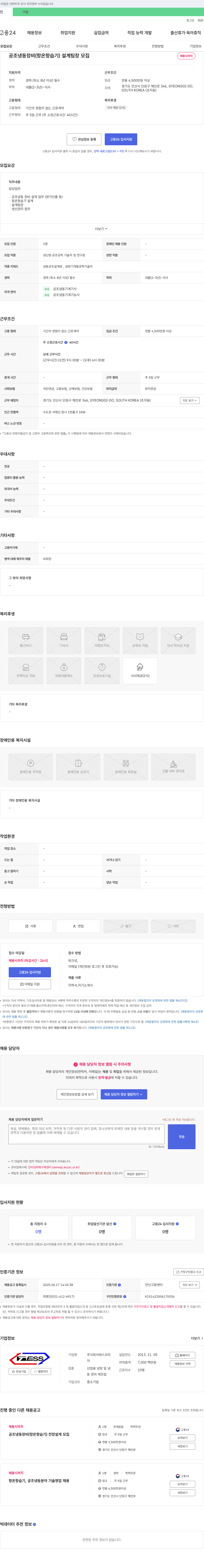The height and width of the screenshot is (1568, 204).
Task: Open the 취업지원 menu
Action: tap(68, 33)
